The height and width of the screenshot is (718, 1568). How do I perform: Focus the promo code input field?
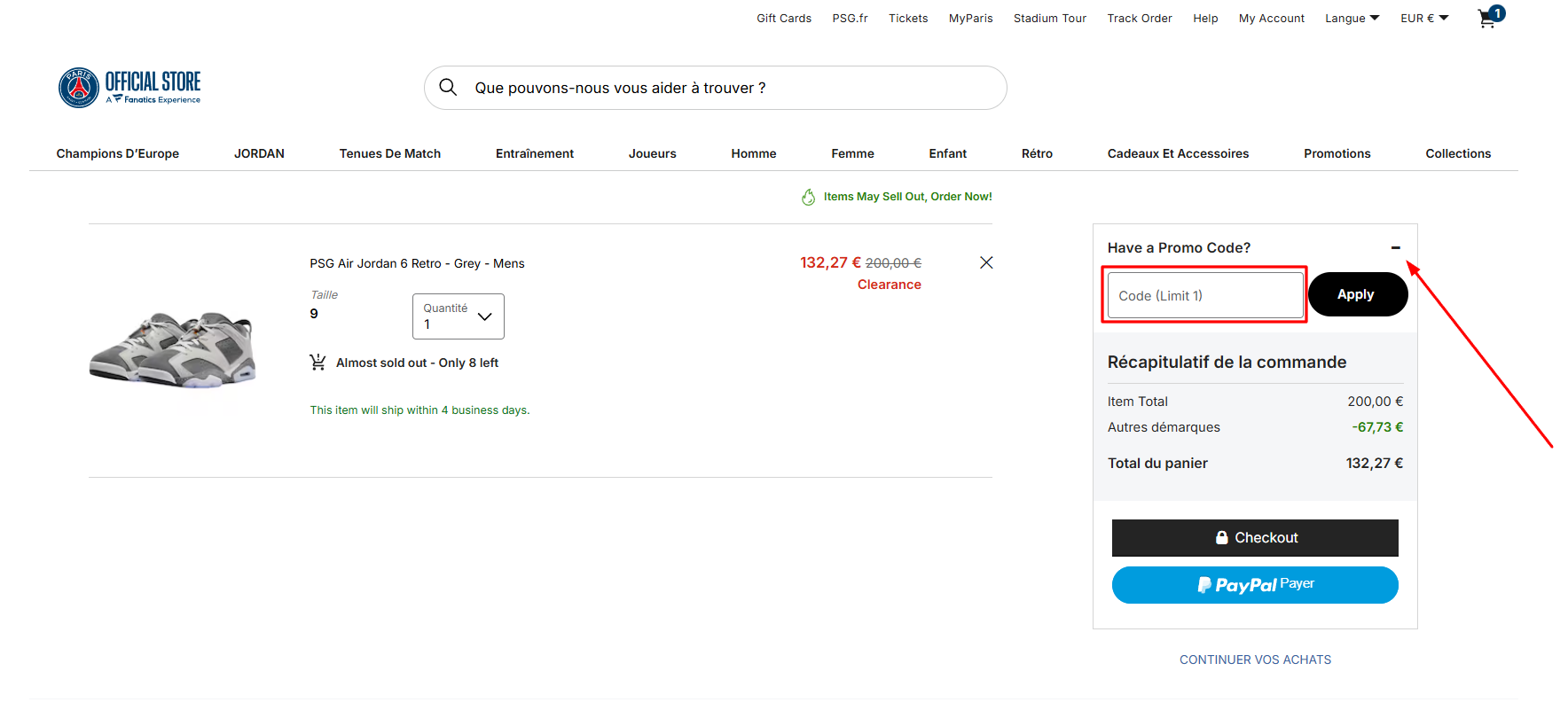(1205, 295)
